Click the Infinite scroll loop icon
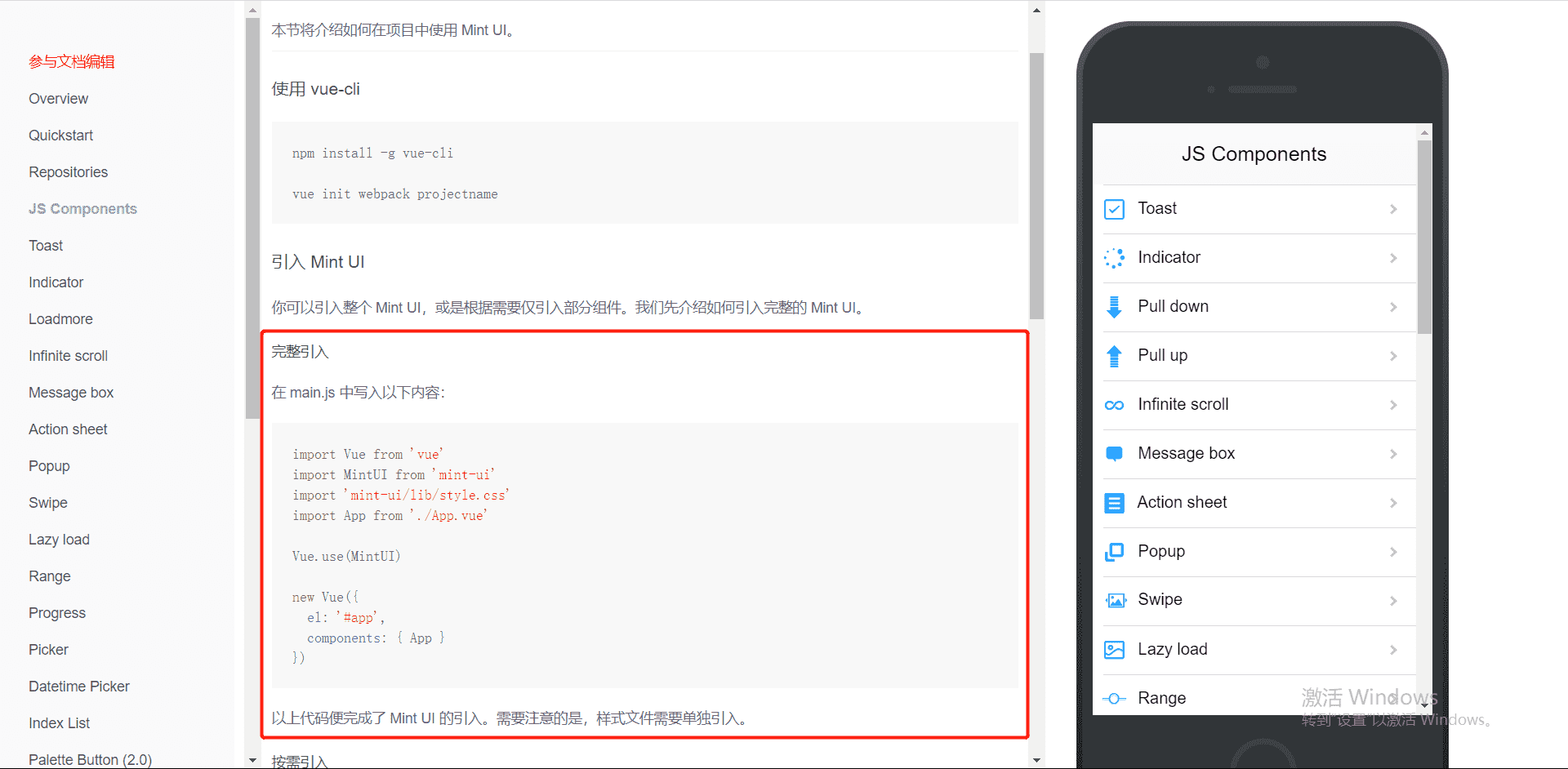 coord(1114,405)
